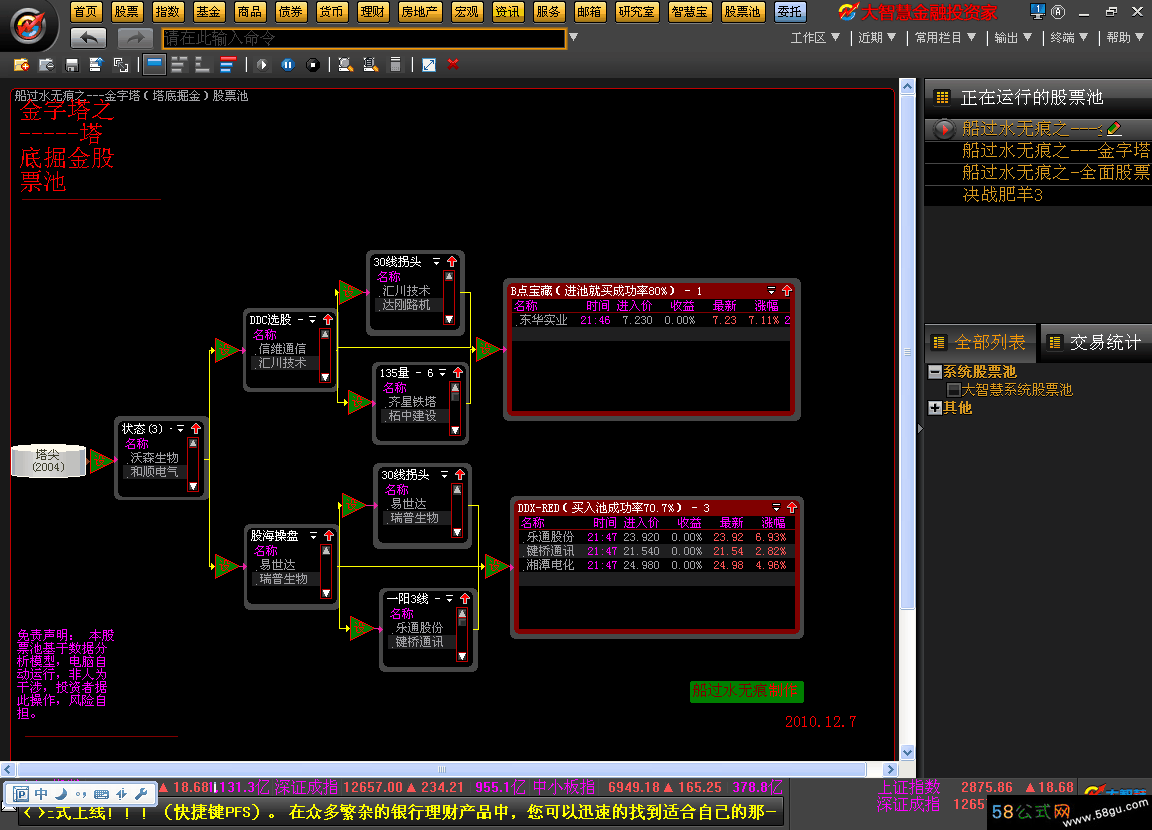Click the forward arrow navigation button
1152x830 pixels.
(134, 37)
